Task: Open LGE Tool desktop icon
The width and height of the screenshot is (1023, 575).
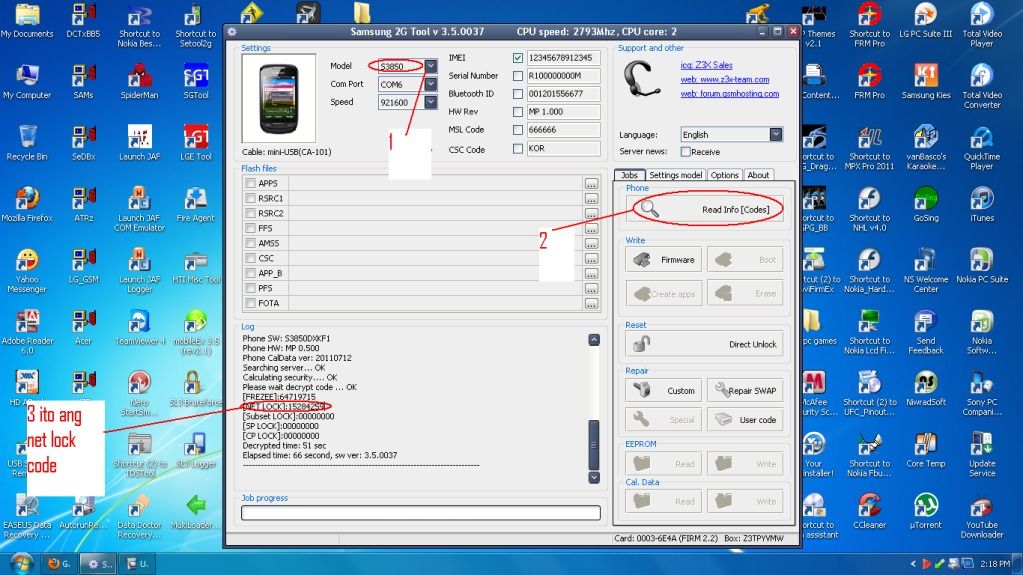Action: 196,142
